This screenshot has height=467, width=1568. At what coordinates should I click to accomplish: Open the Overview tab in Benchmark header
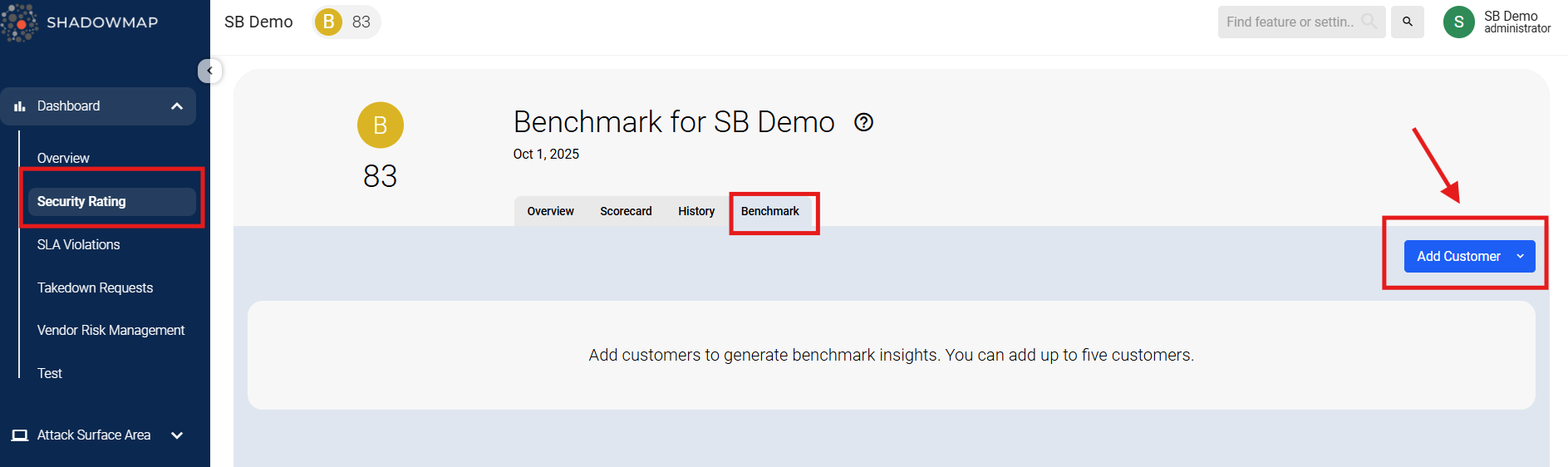[550, 212]
